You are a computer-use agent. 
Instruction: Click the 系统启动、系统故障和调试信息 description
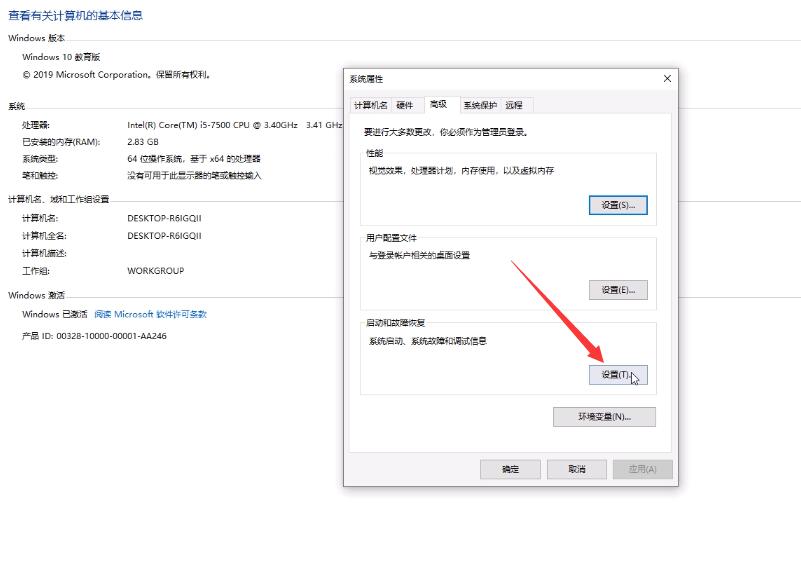tap(428, 341)
